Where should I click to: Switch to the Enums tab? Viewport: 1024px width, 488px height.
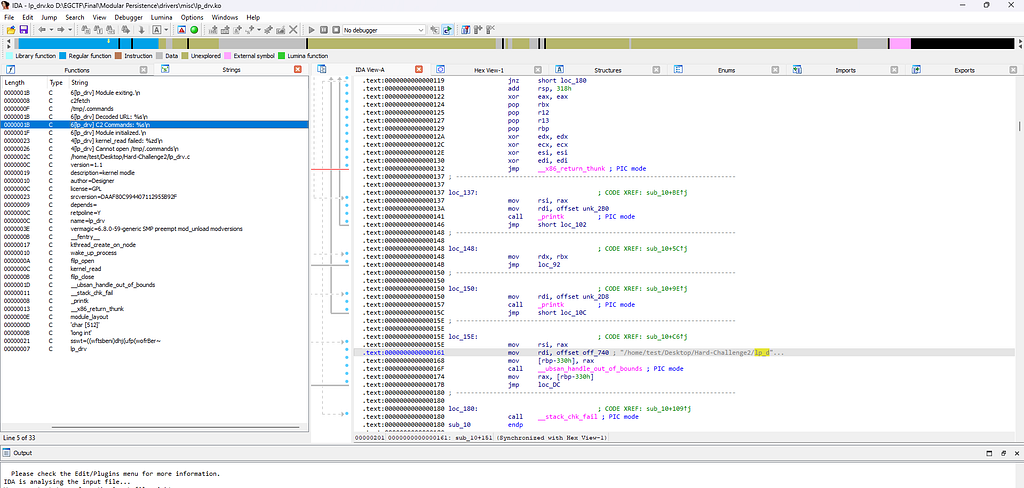pos(726,70)
